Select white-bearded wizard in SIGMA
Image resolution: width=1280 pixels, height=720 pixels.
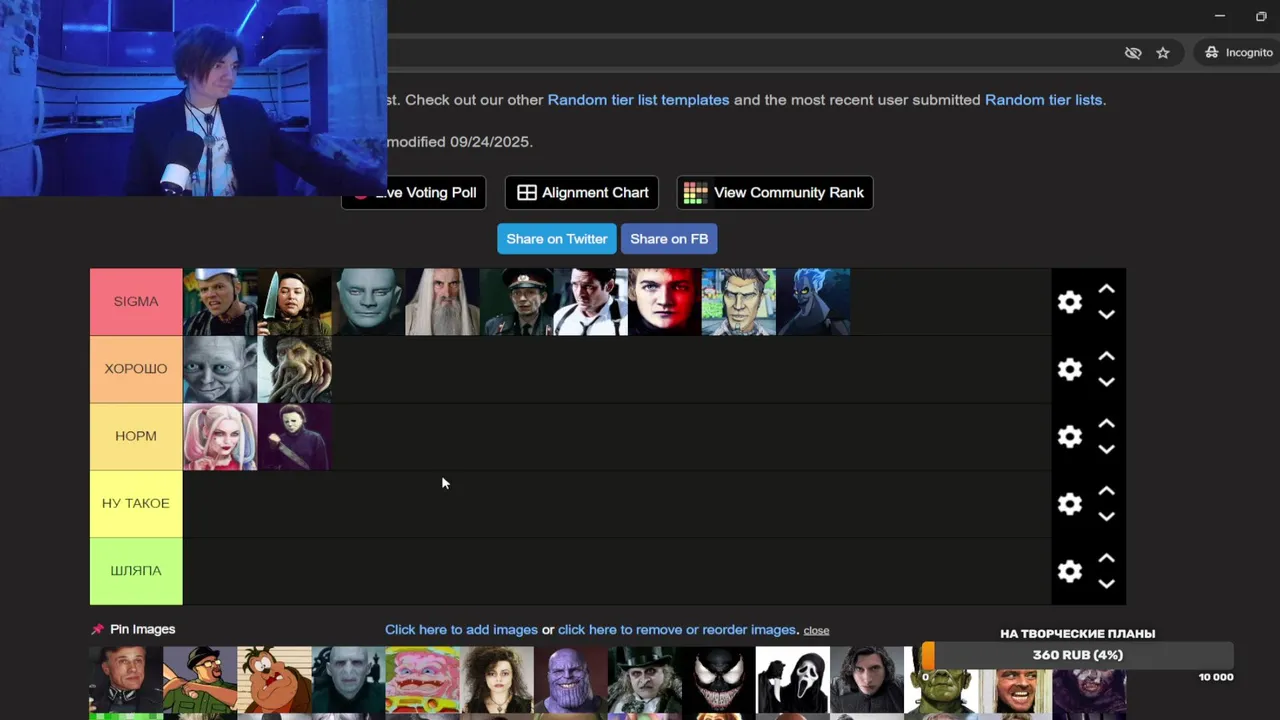(442, 302)
